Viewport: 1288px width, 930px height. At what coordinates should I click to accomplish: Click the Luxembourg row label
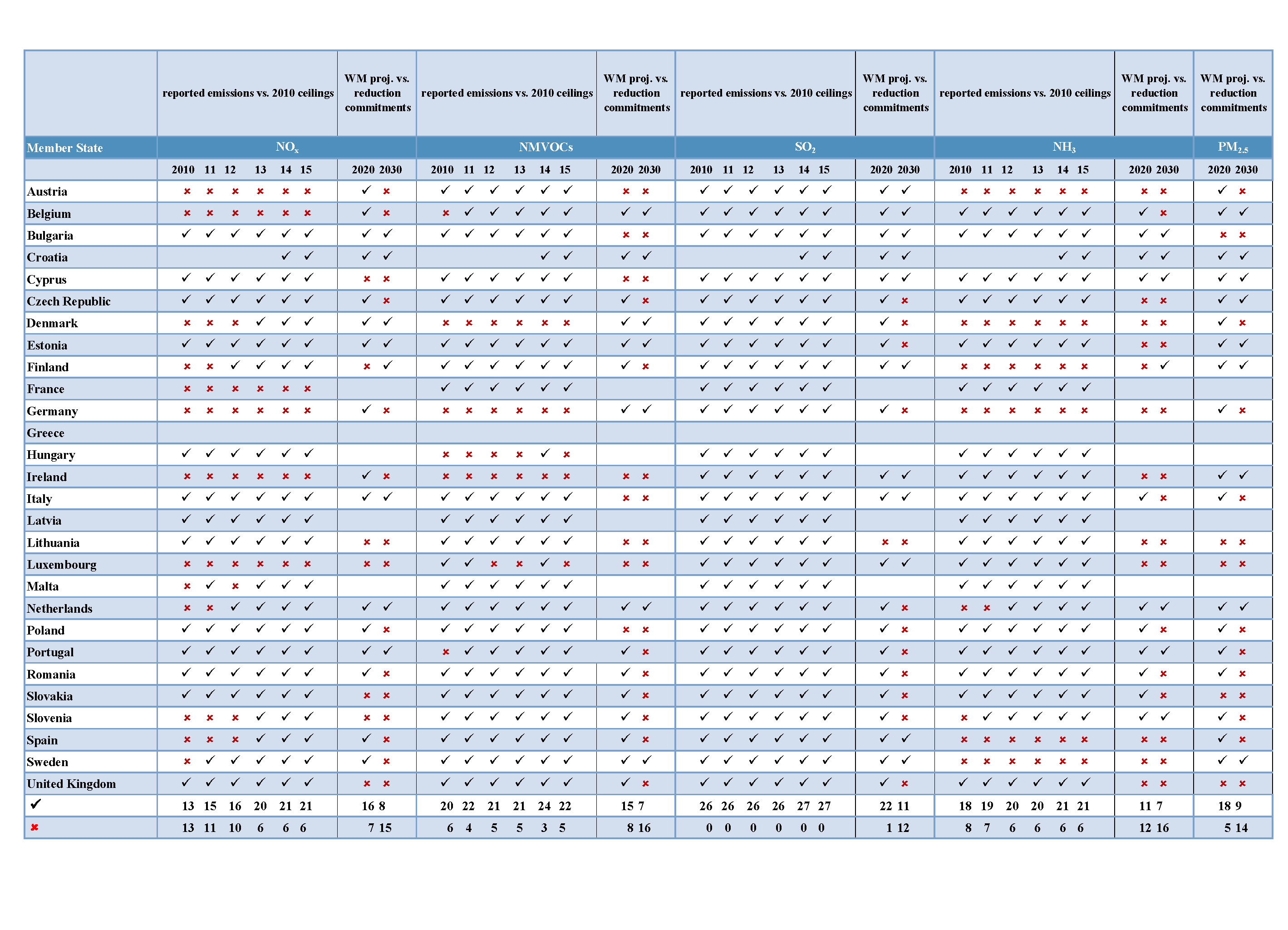(x=61, y=564)
